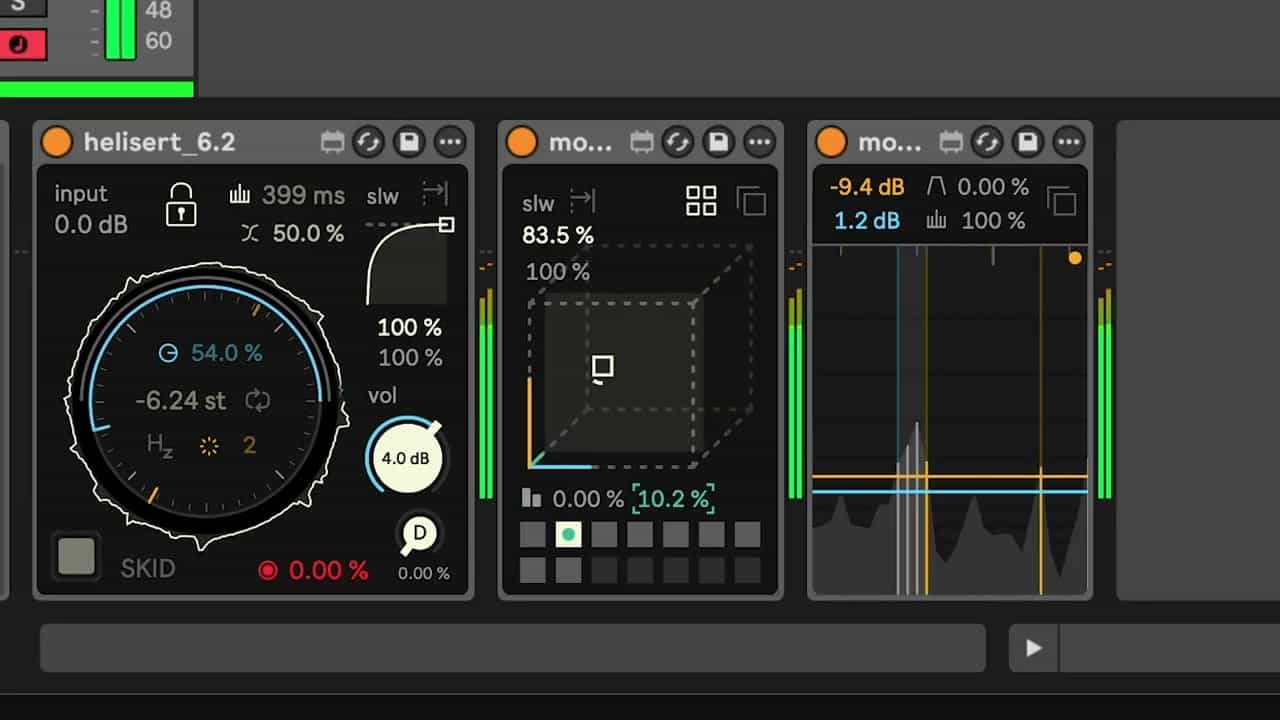Save the helisert_6.2 device preset
1280x720 pixels.
coord(408,142)
